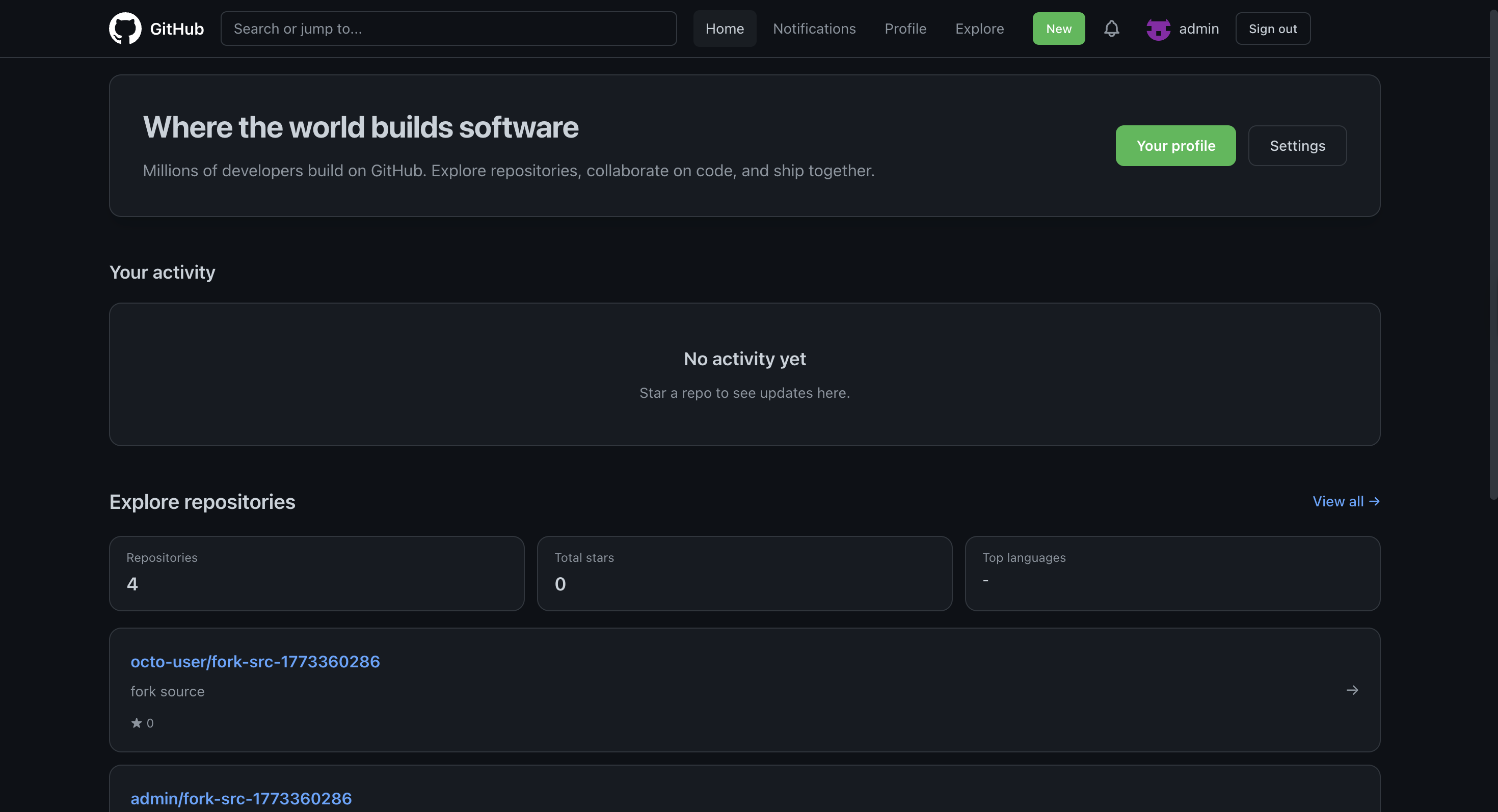1498x812 pixels.
Task: Click the star icon under fork source
Action: coord(137,722)
